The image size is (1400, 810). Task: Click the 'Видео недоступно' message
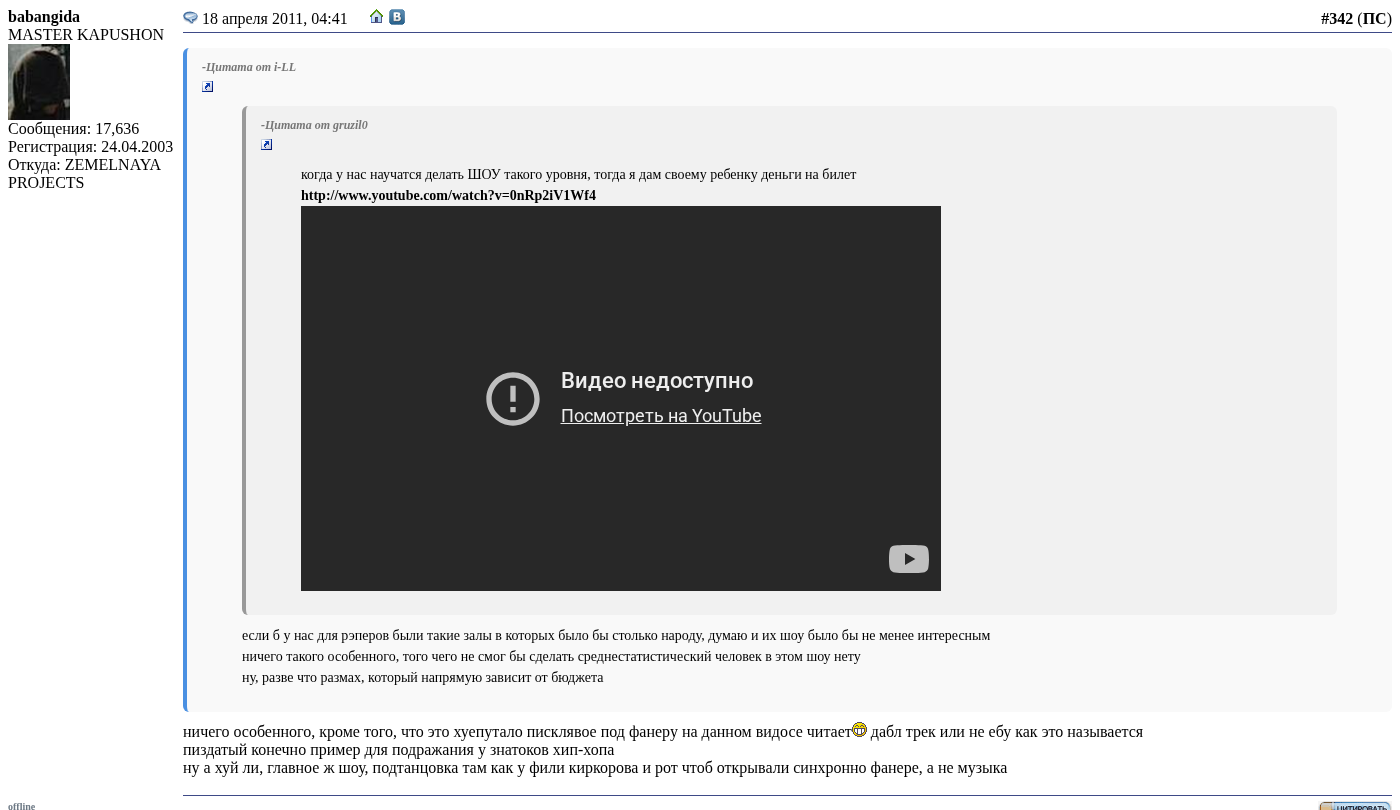[656, 381]
